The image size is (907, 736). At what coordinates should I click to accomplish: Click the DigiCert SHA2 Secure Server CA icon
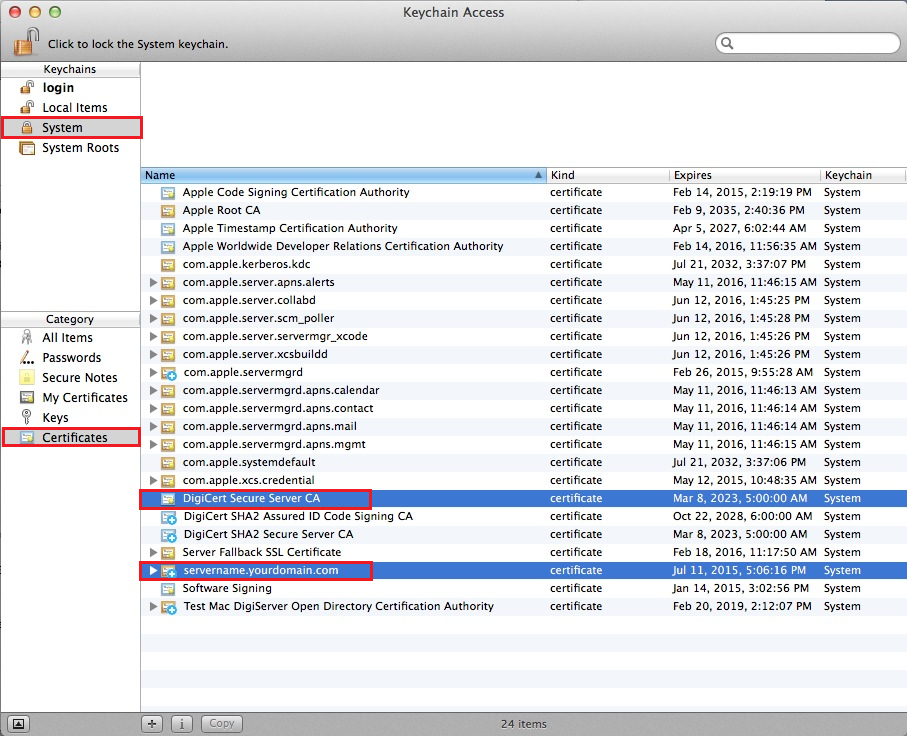tap(168, 535)
